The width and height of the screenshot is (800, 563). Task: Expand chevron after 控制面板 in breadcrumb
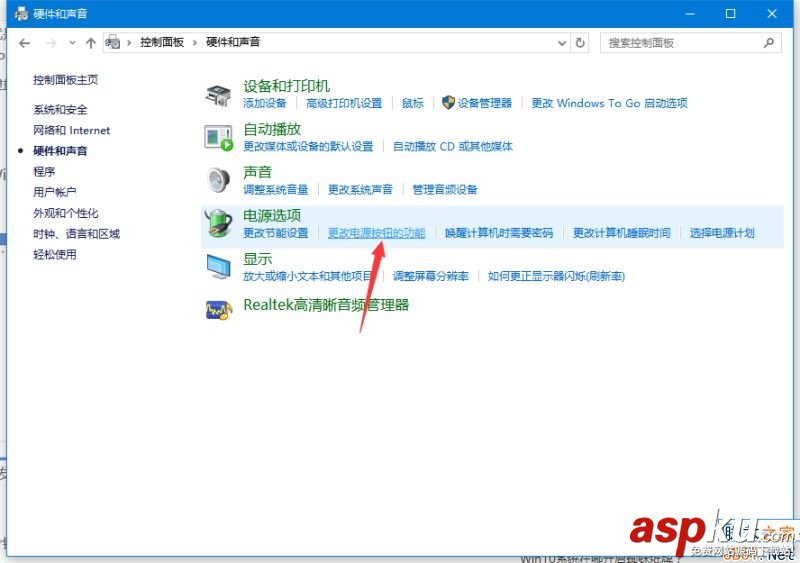(195, 42)
